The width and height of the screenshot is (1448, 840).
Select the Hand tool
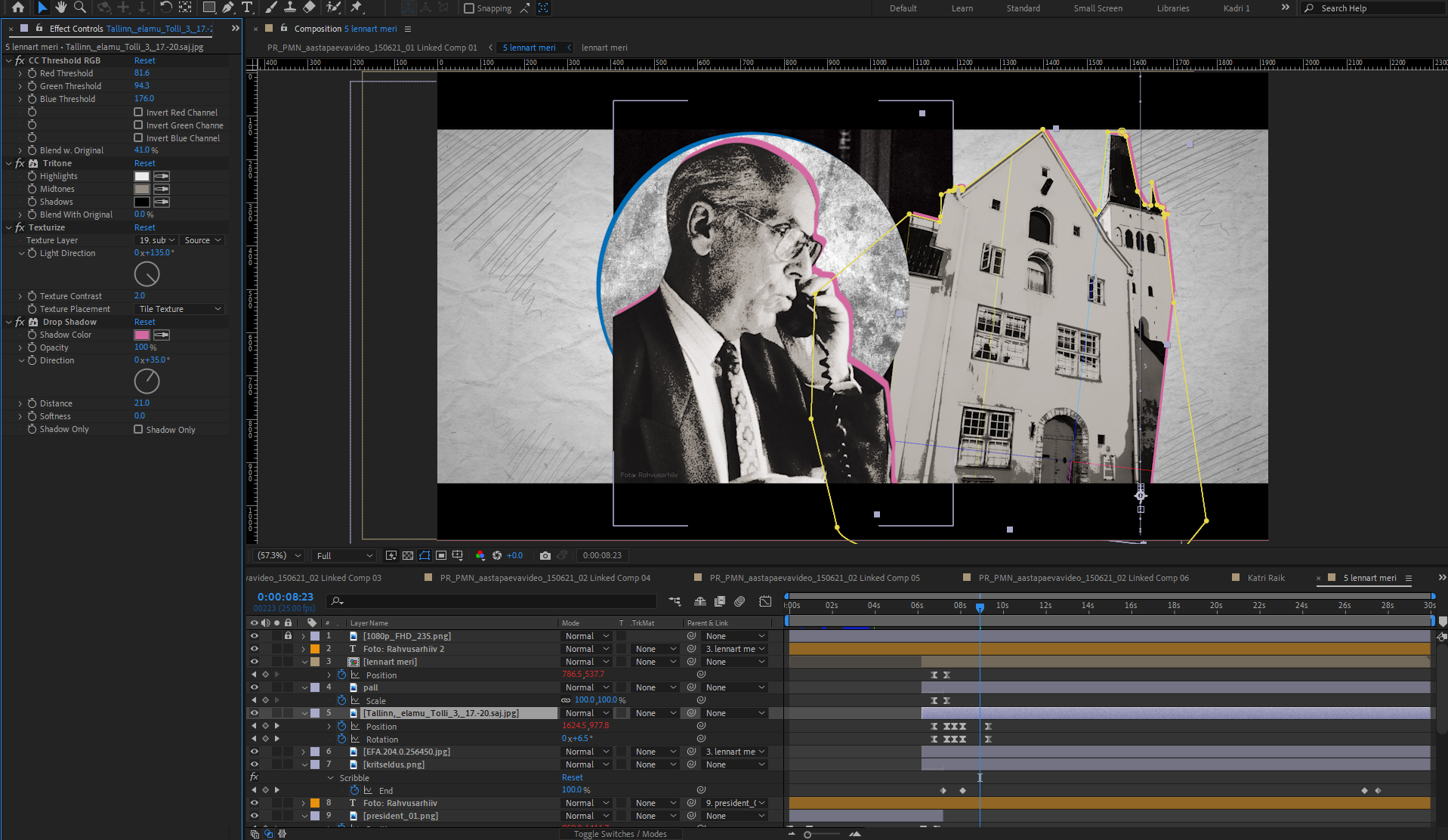60,8
